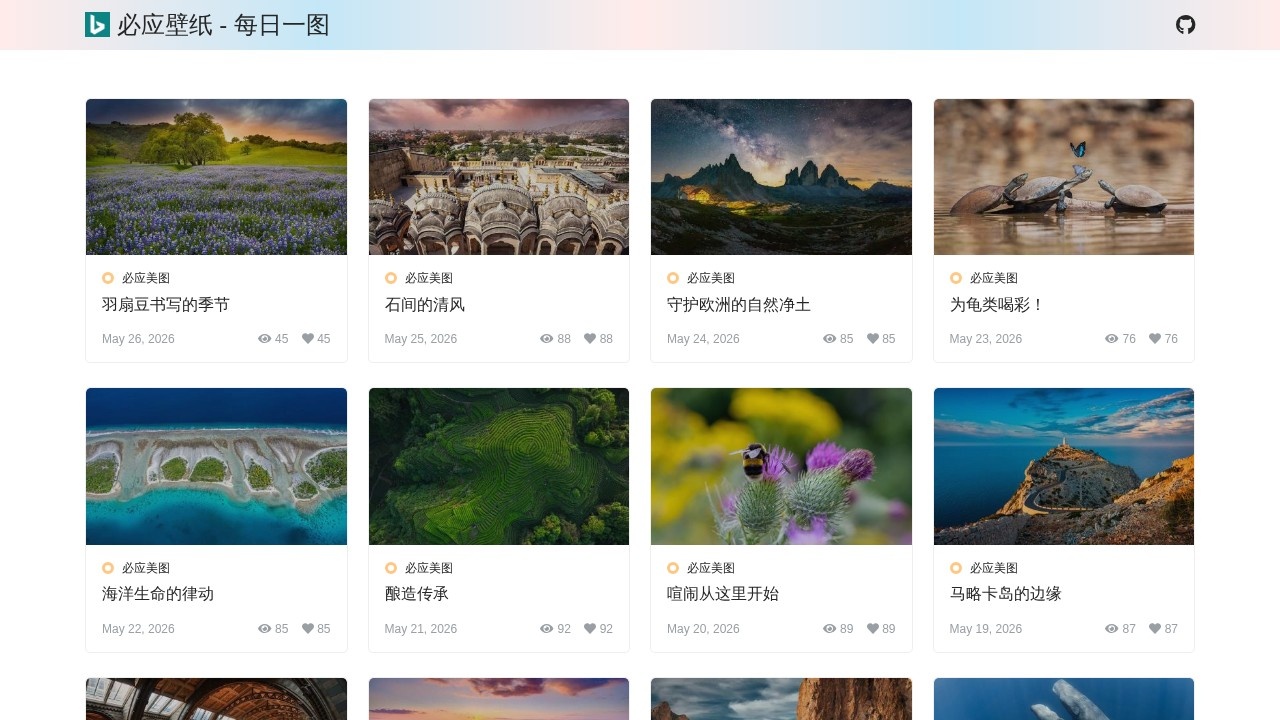Click the eye views icon for 为龟类喝彩！

click(x=1112, y=339)
